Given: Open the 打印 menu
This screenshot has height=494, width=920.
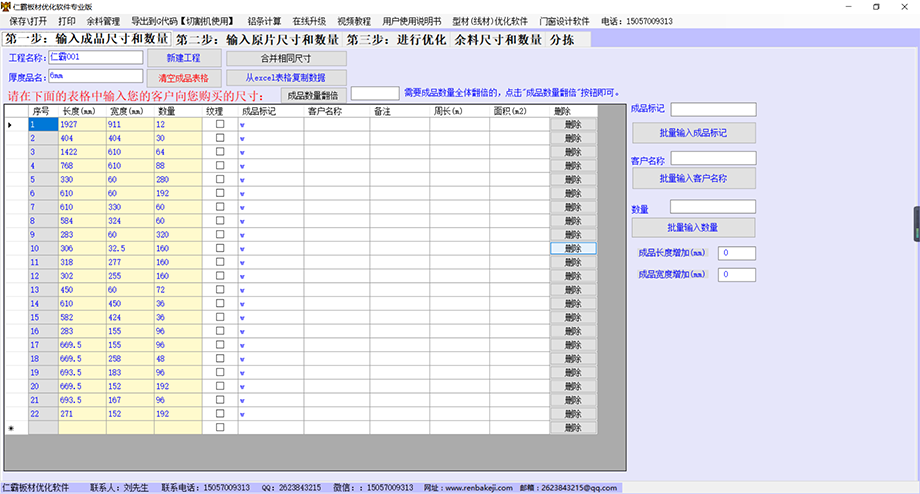Looking at the screenshot, I should [x=67, y=21].
